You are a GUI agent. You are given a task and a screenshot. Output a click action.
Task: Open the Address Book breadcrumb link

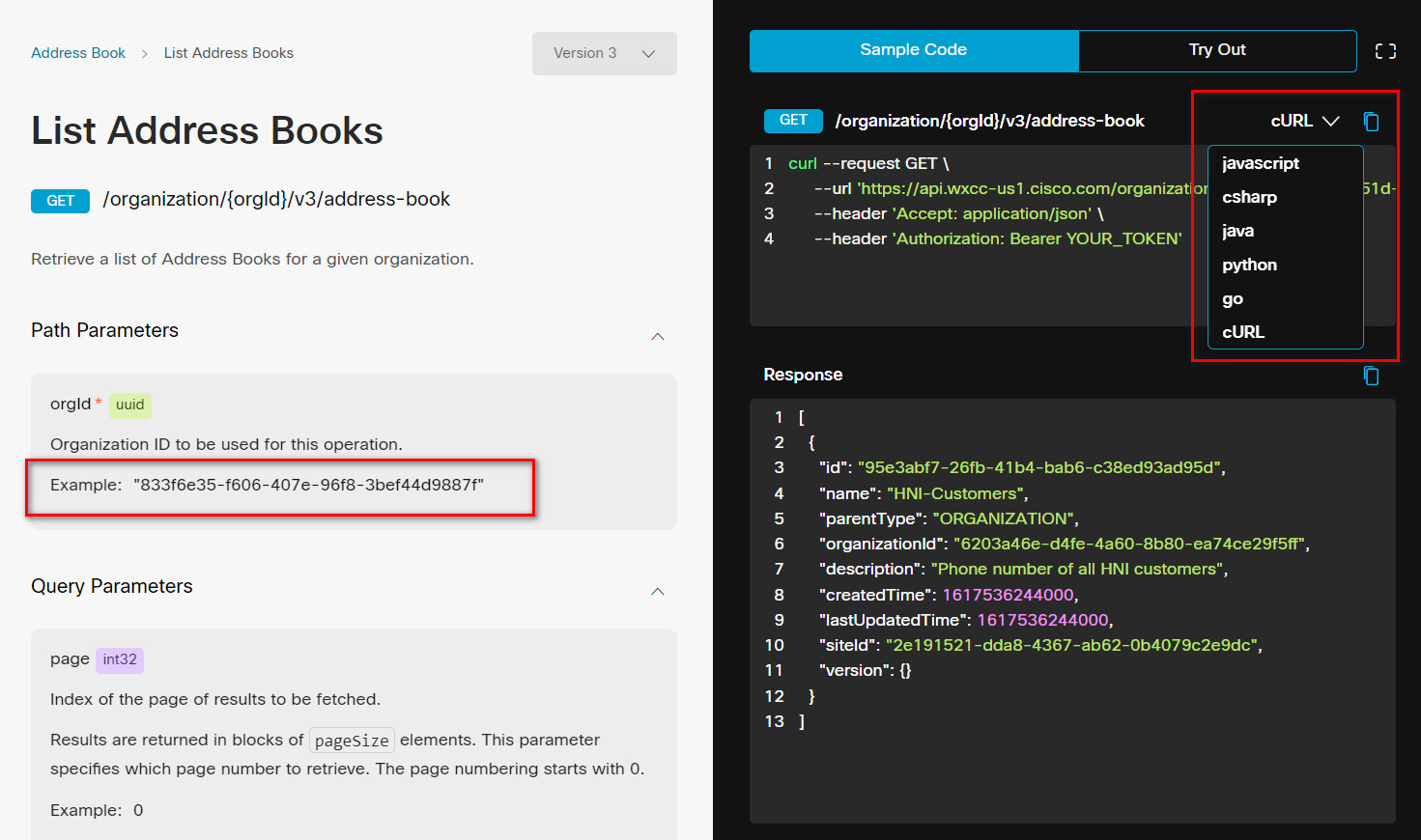click(x=78, y=53)
